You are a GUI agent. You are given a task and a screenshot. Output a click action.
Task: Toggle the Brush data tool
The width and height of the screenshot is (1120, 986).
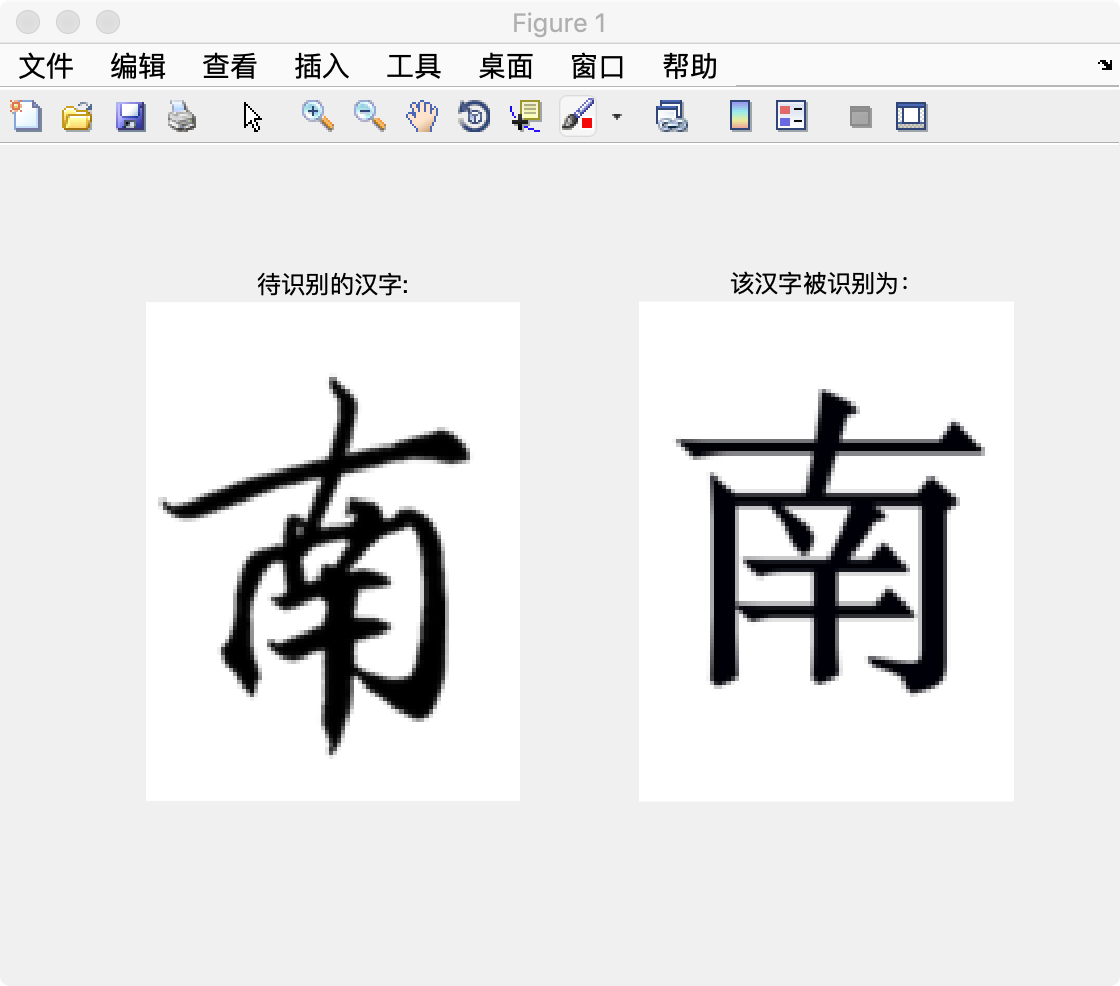coord(578,116)
